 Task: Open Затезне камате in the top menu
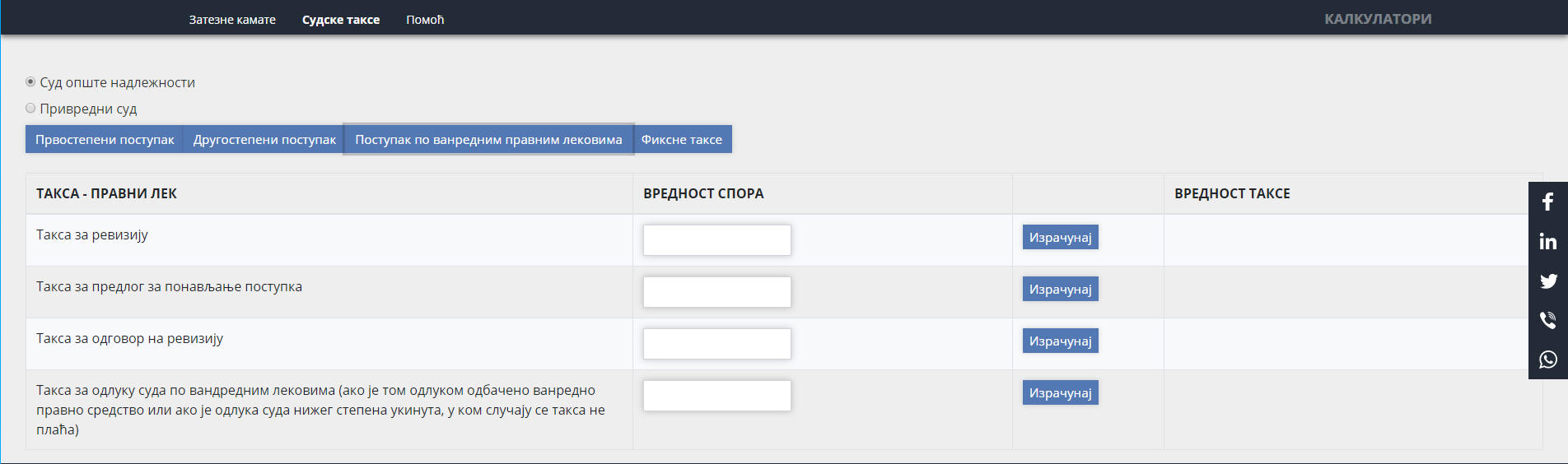[232, 20]
